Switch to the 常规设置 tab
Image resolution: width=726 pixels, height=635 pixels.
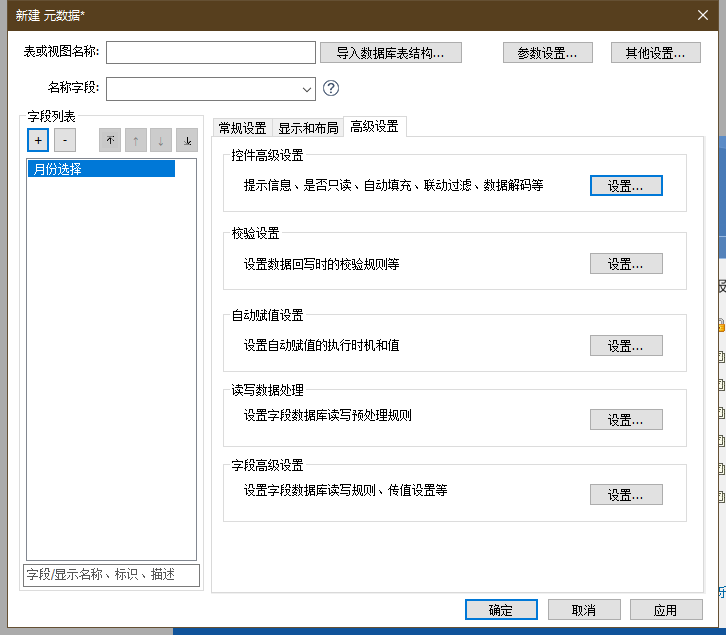(x=242, y=128)
